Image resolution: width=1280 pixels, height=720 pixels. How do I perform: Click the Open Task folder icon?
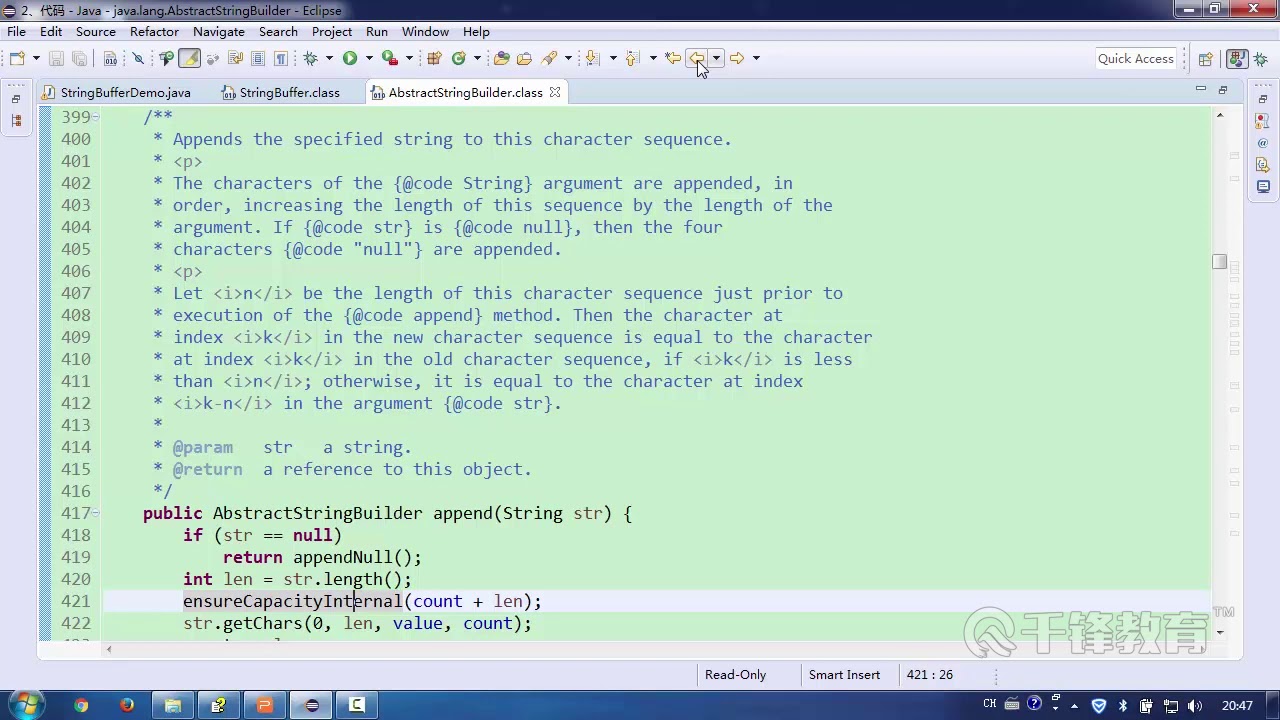pos(524,58)
